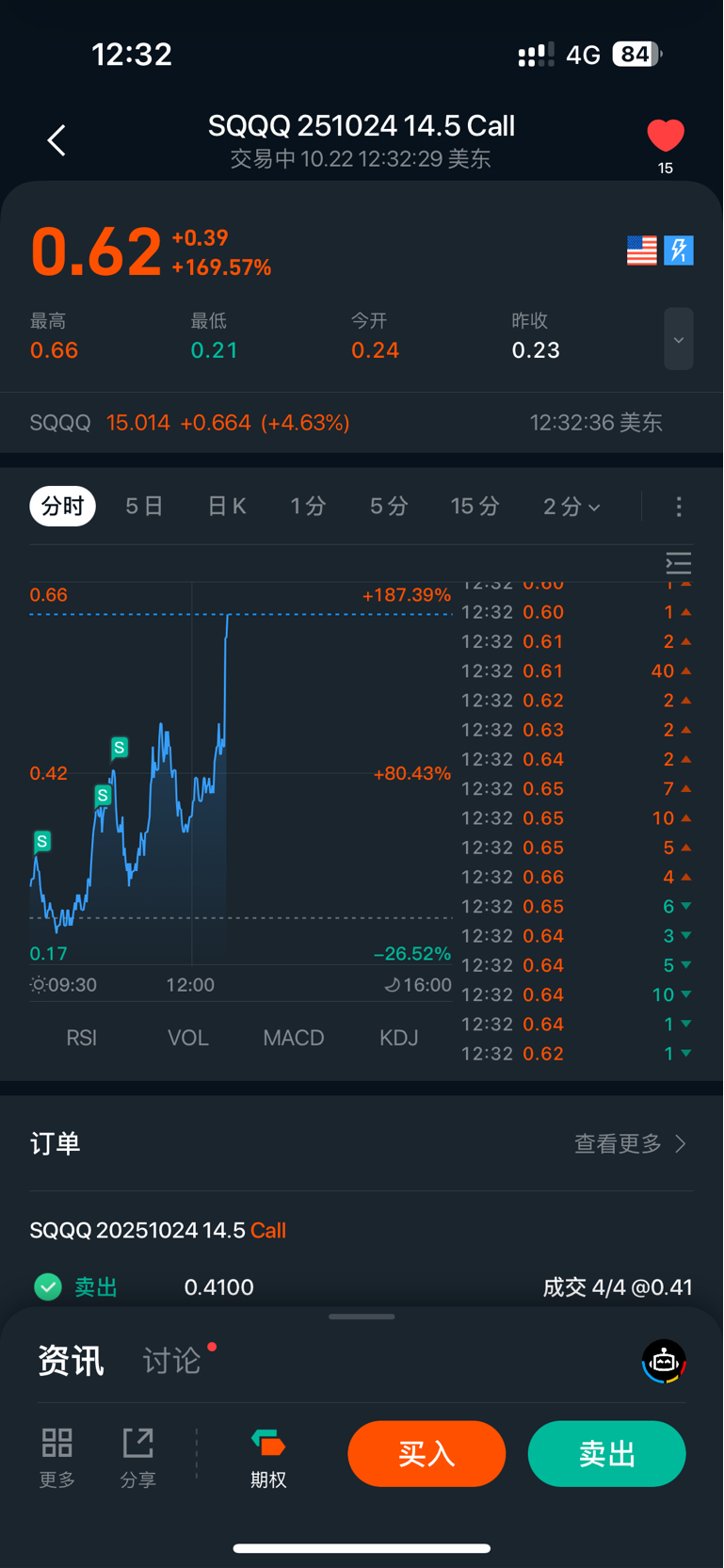This screenshot has width=724, height=1568.
Task: Tap the +169.57% change percentage
Action: (x=221, y=267)
